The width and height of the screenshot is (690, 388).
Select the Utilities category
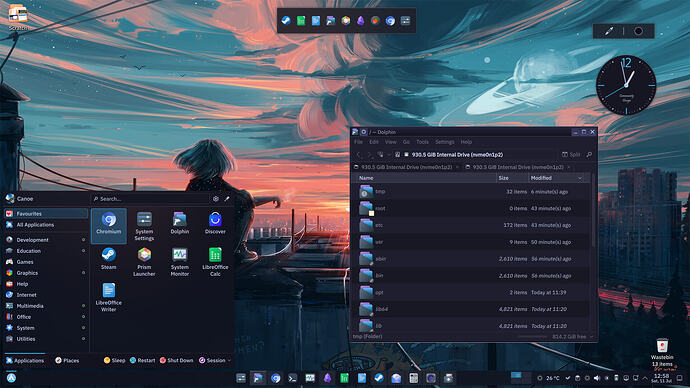[x=46, y=339]
